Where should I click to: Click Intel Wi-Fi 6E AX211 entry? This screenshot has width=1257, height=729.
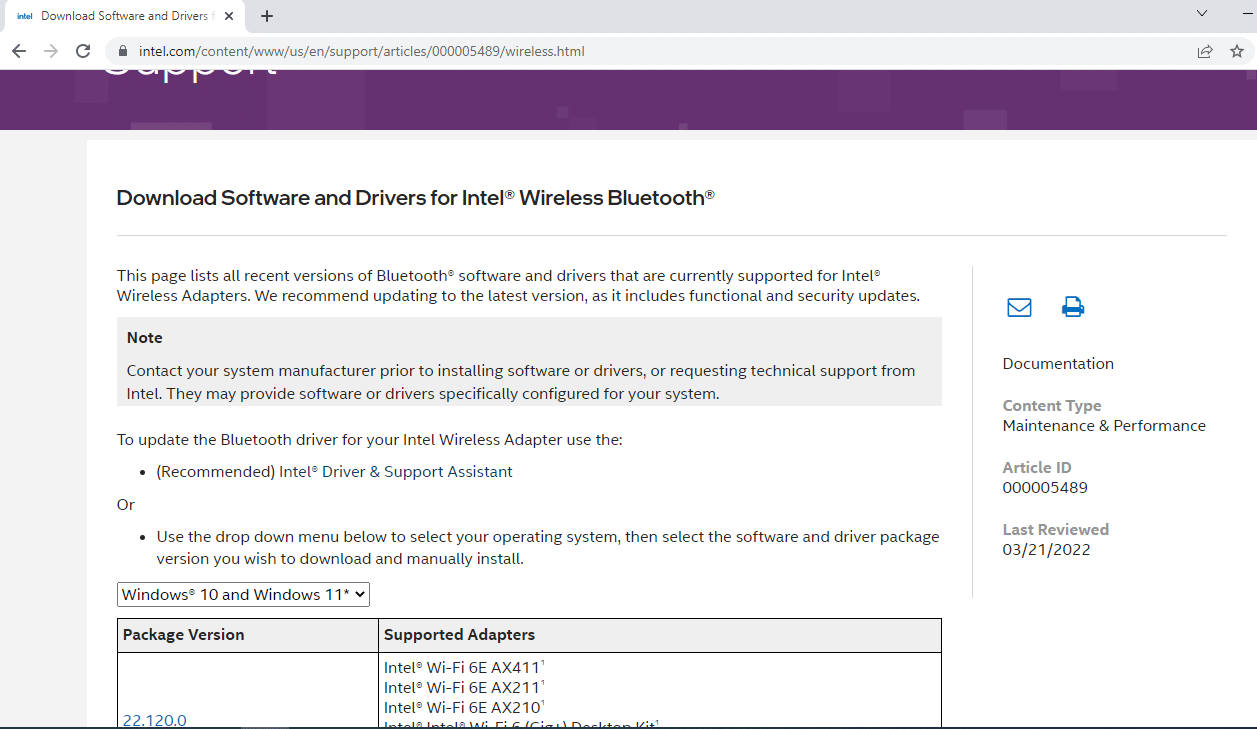[x=464, y=687]
